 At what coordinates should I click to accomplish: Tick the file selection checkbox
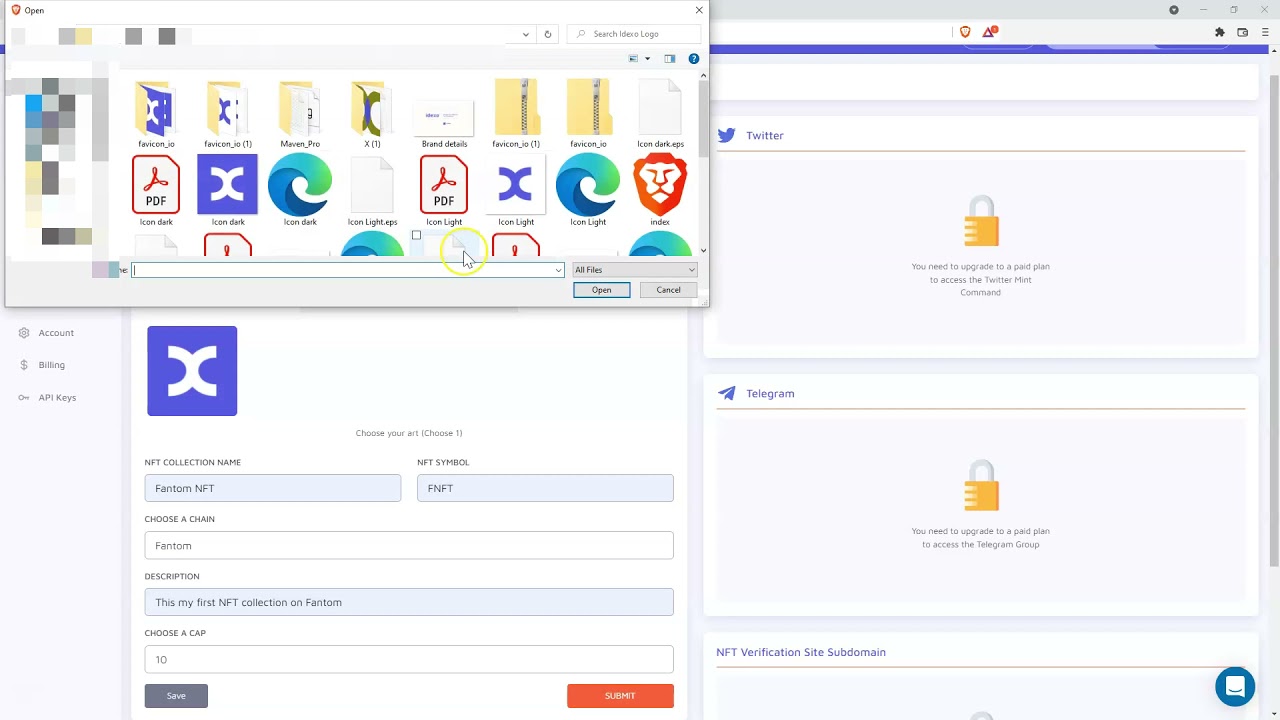(416, 236)
